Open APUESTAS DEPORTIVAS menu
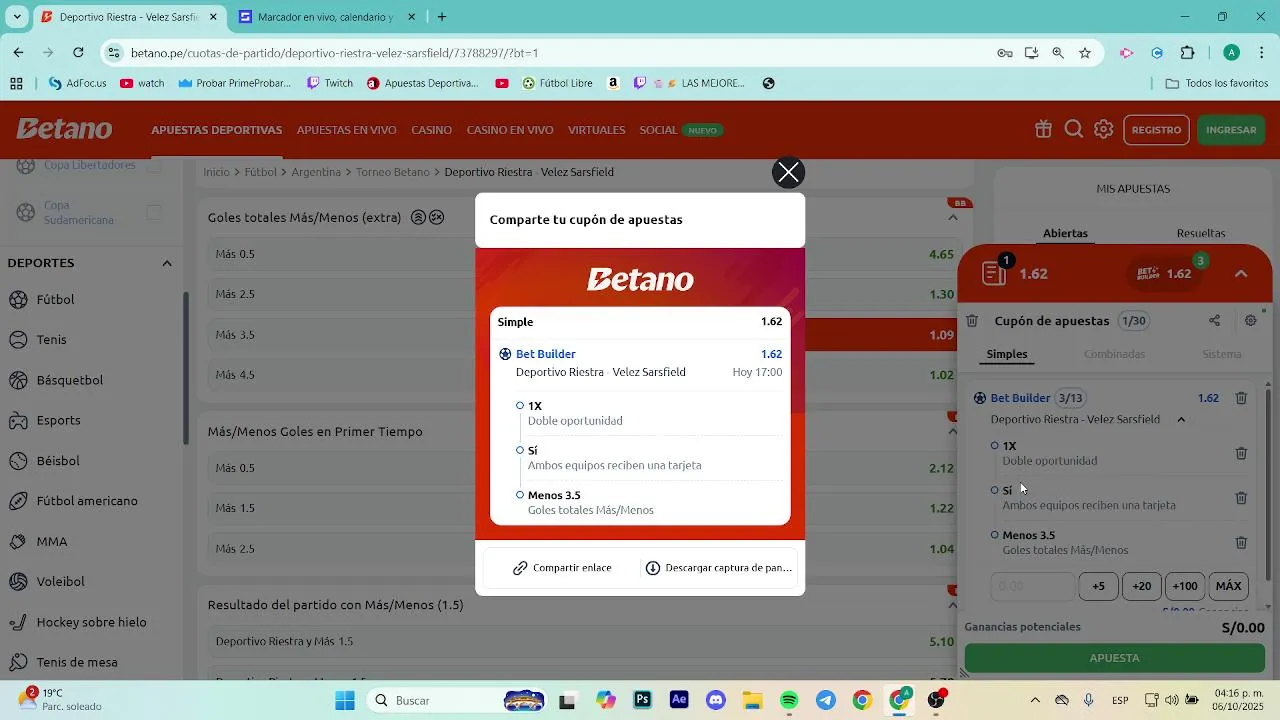The height and width of the screenshot is (720, 1280). pyautogui.click(x=216, y=130)
